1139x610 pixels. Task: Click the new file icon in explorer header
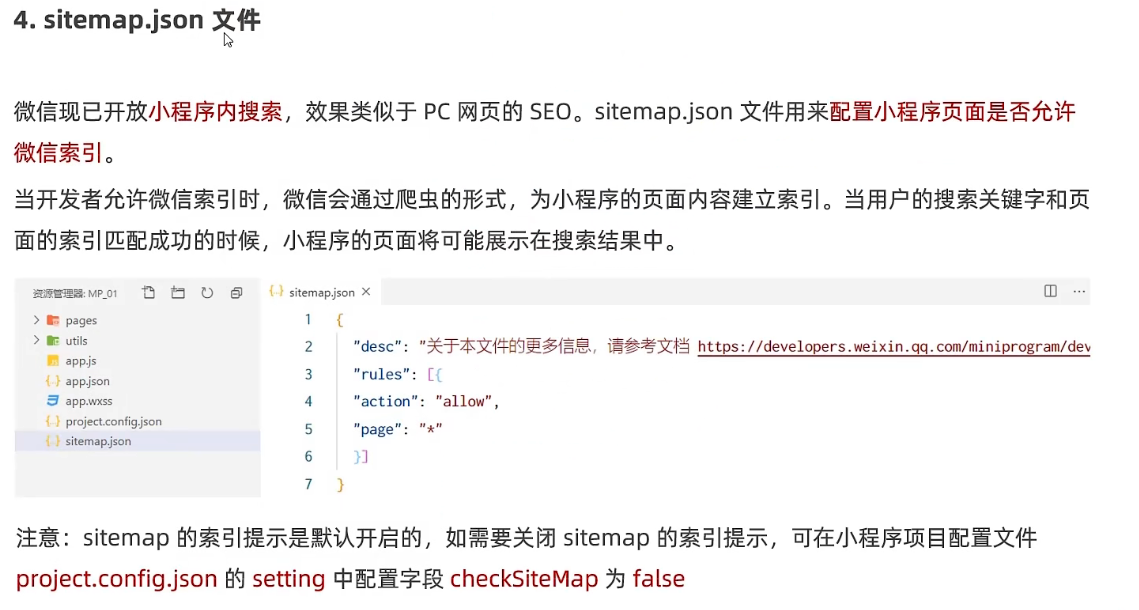click(149, 293)
